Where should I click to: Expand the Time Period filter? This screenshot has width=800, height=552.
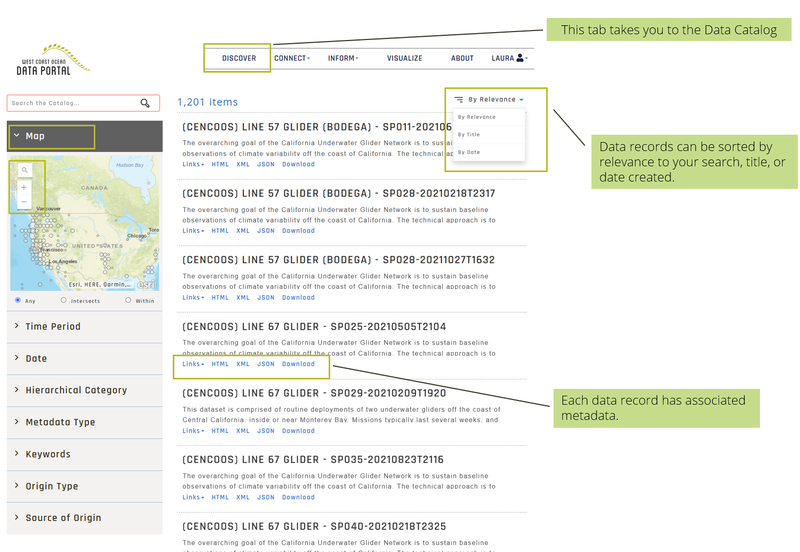pyautogui.click(x=85, y=327)
